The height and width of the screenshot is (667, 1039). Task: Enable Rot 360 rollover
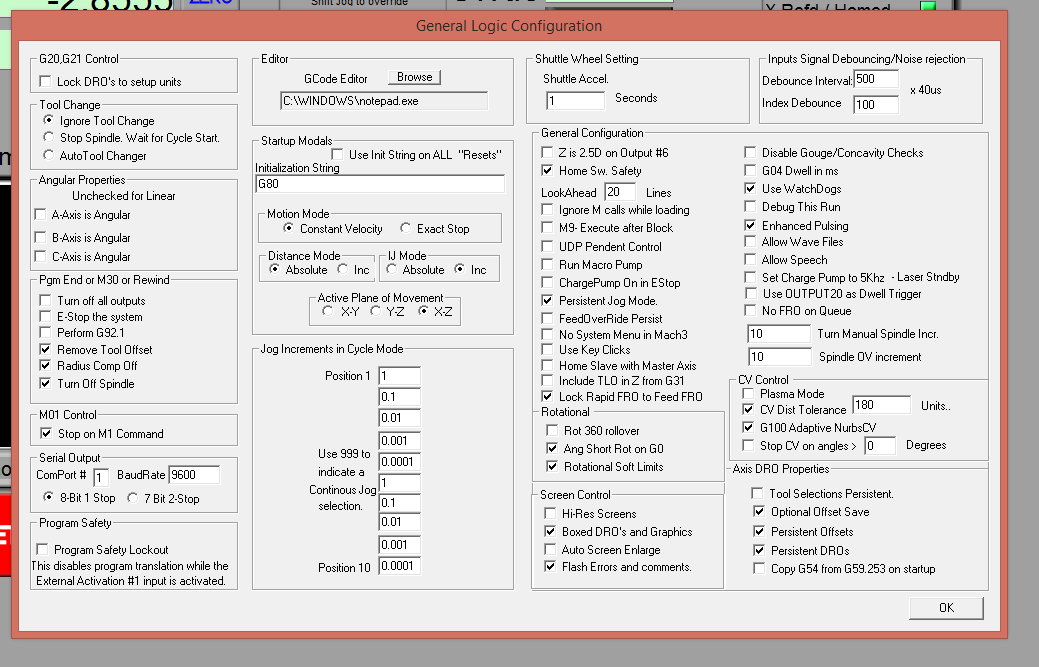point(552,431)
